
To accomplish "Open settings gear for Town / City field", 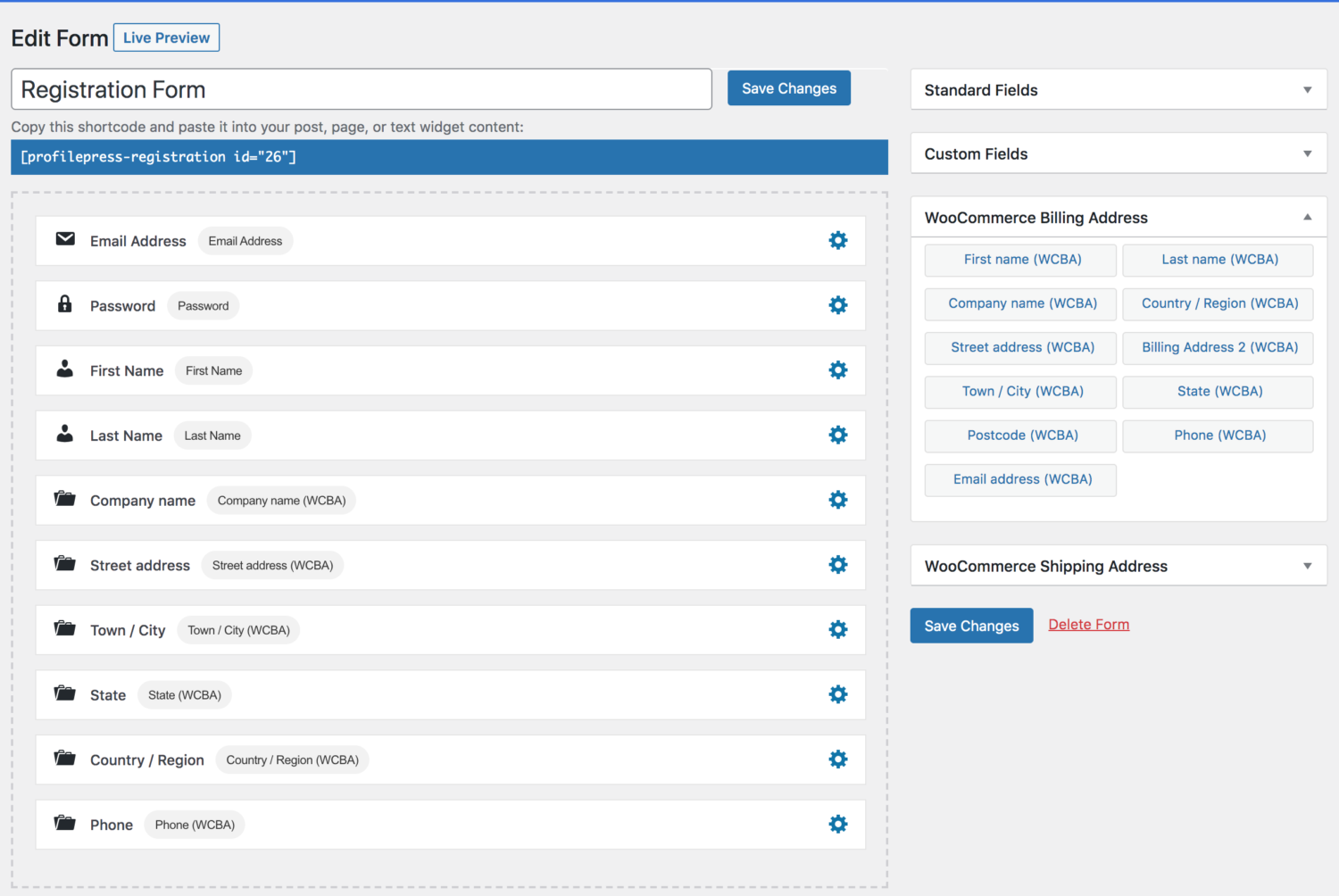I will pos(838,629).
